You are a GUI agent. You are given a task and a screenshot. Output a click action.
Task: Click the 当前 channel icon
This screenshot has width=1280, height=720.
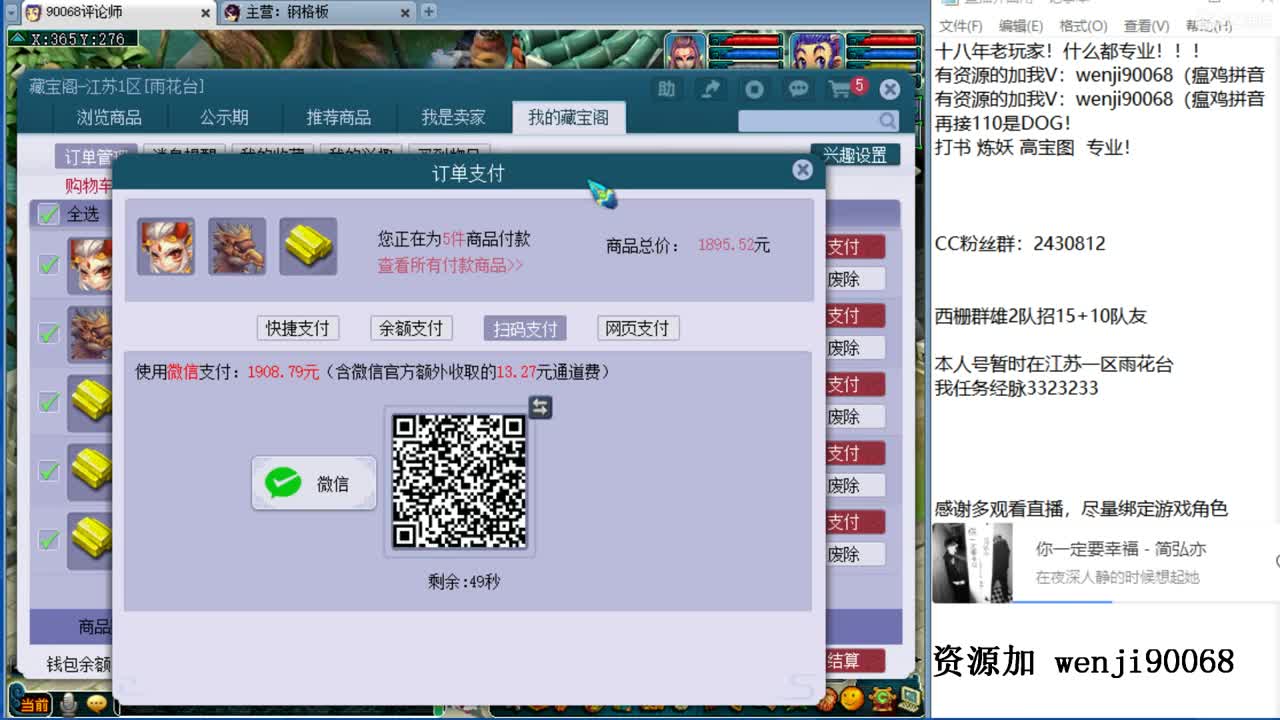[x=33, y=705]
